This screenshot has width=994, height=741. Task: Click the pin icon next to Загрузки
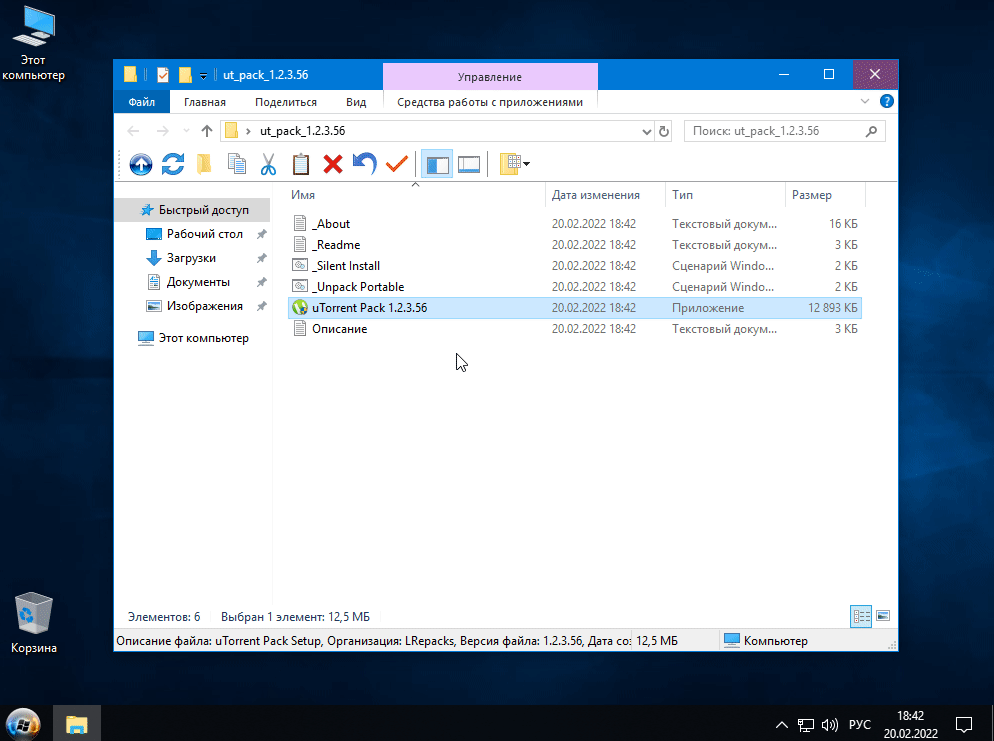261,258
